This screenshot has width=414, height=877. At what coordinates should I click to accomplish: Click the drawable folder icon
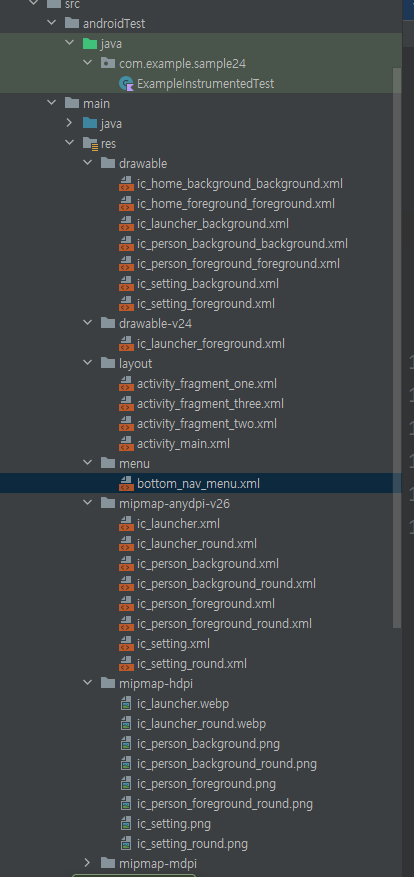107,163
